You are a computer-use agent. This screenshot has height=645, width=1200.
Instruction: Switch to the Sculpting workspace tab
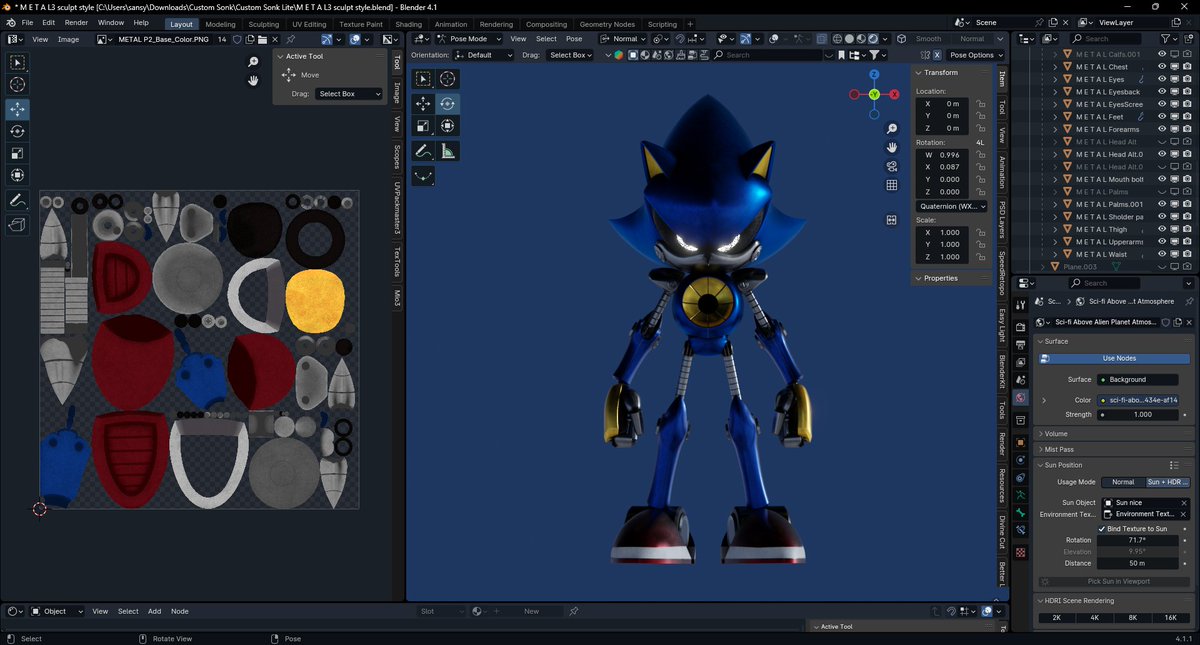(264, 24)
